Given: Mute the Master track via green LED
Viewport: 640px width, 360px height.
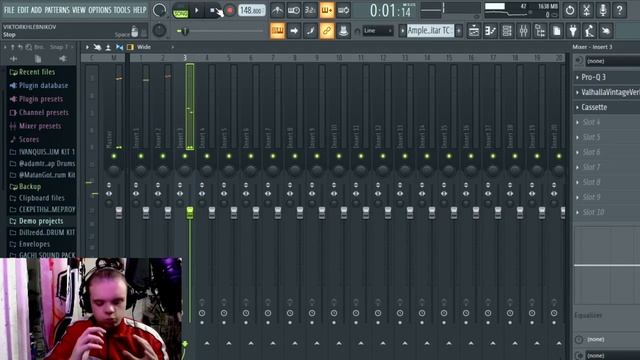Looking at the screenshot, I should (x=114, y=156).
